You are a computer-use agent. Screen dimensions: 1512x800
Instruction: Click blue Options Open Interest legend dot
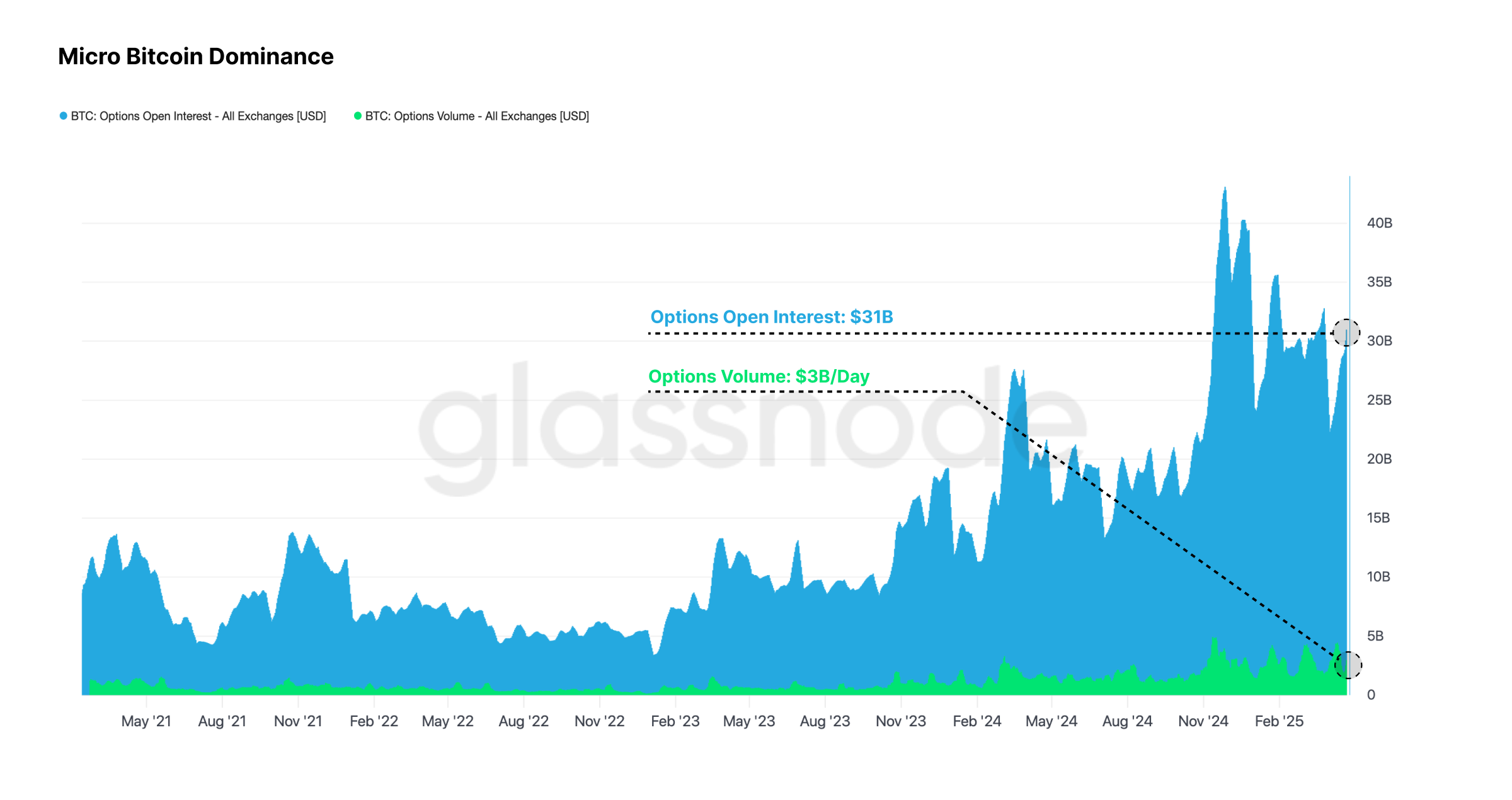[63, 116]
